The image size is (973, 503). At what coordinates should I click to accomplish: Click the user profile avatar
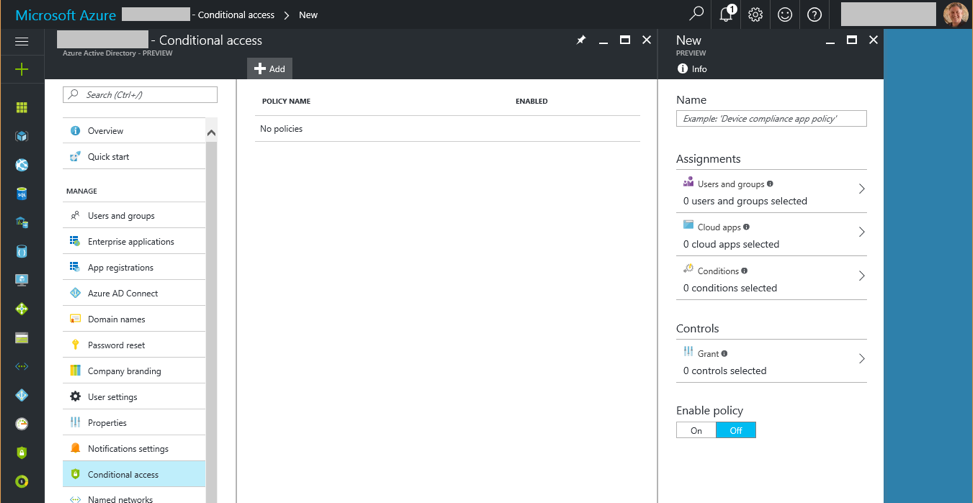click(x=955, y=14)
